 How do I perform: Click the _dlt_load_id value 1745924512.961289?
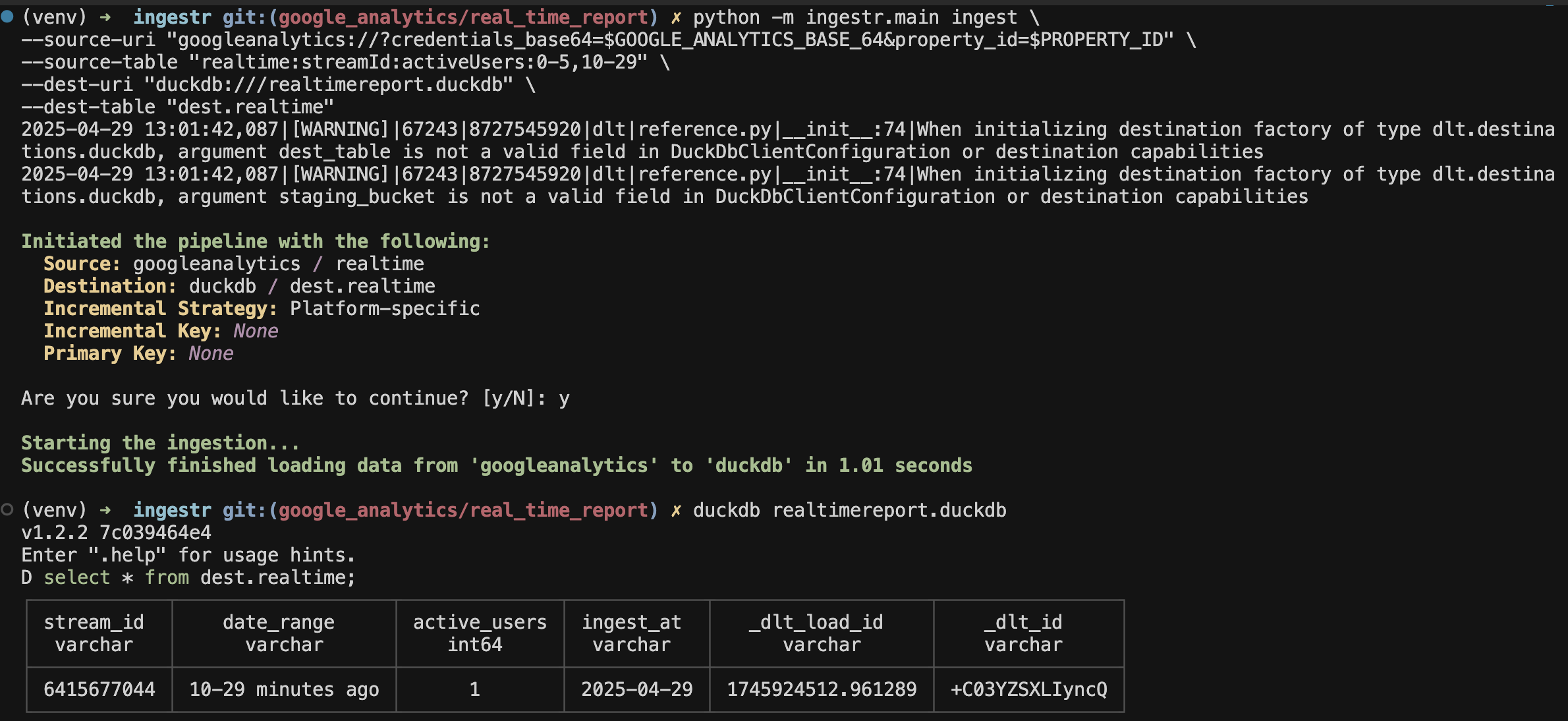coord(822,689)
